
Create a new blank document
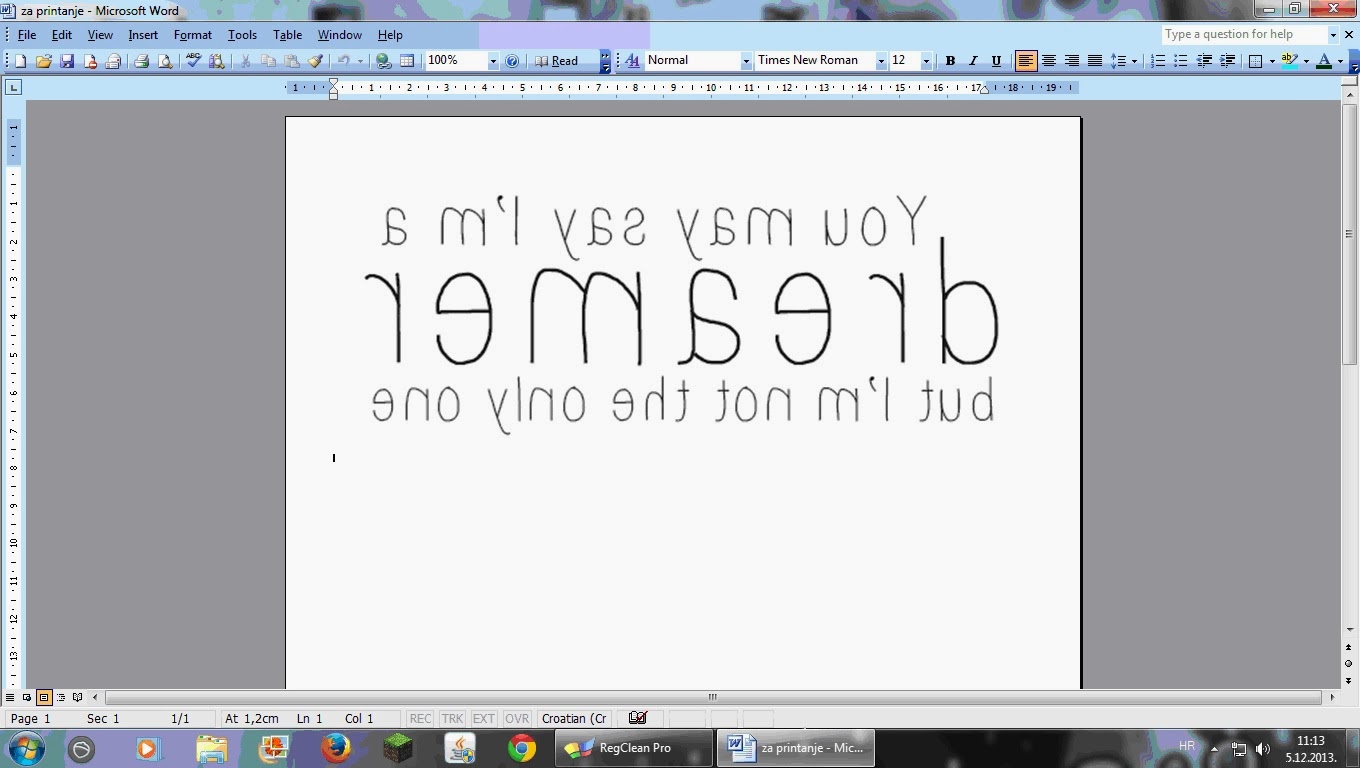[x=20, y=61]
